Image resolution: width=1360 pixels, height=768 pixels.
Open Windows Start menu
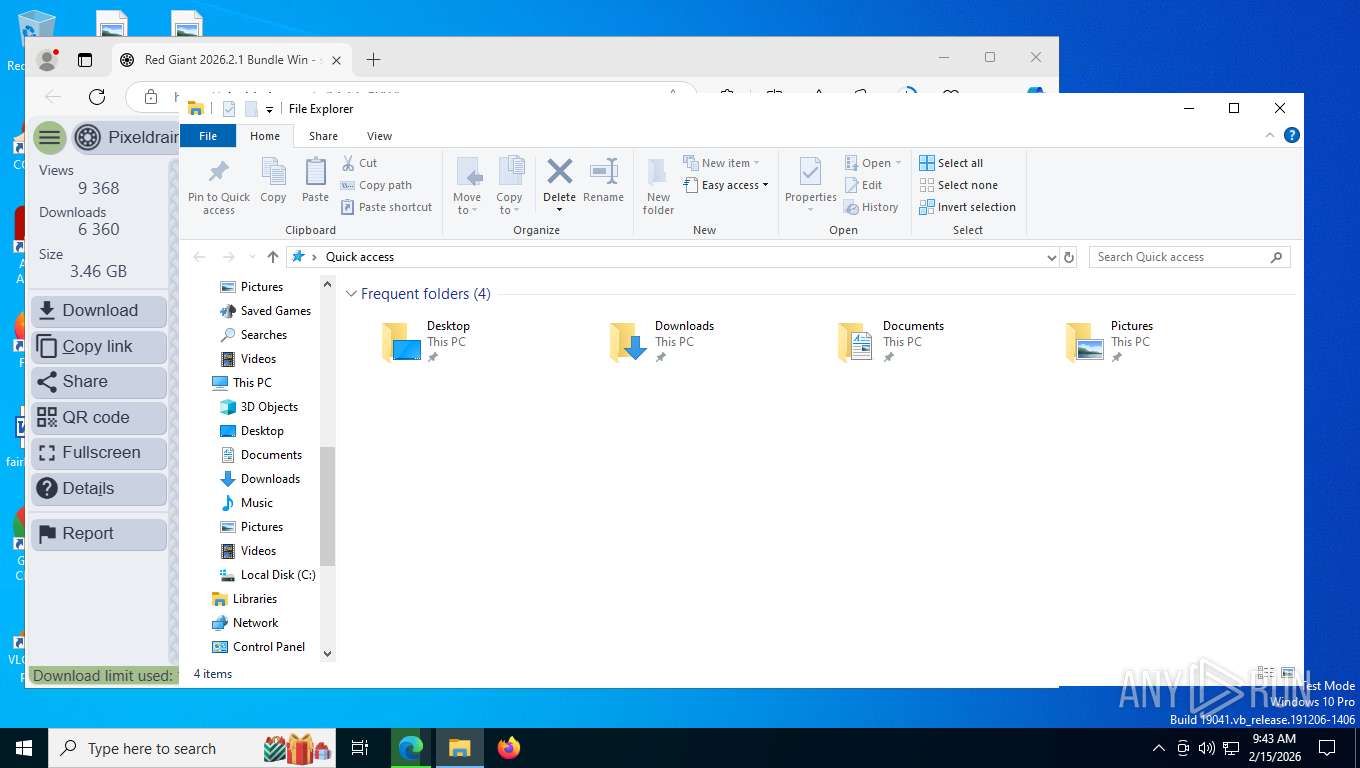tap(24, 748)
